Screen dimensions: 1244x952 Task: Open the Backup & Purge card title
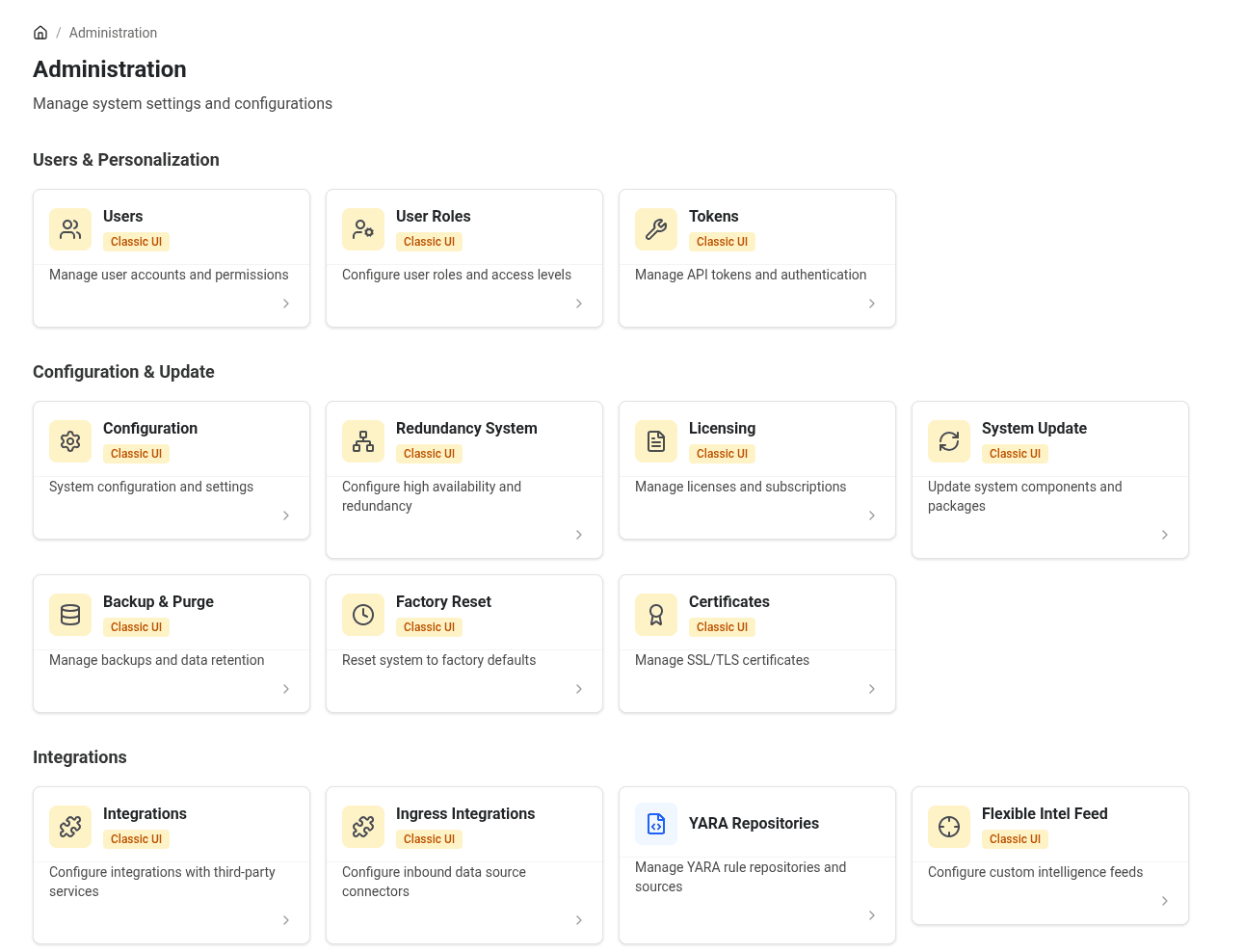(158, 602)
